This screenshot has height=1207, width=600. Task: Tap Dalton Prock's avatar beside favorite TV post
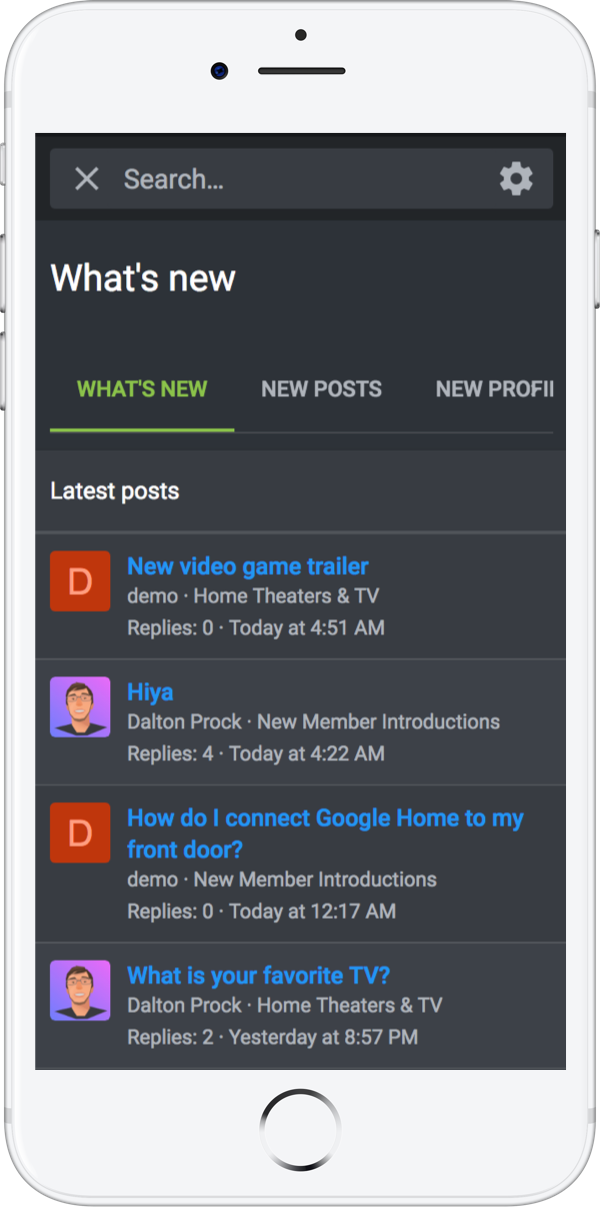point(80,991)
